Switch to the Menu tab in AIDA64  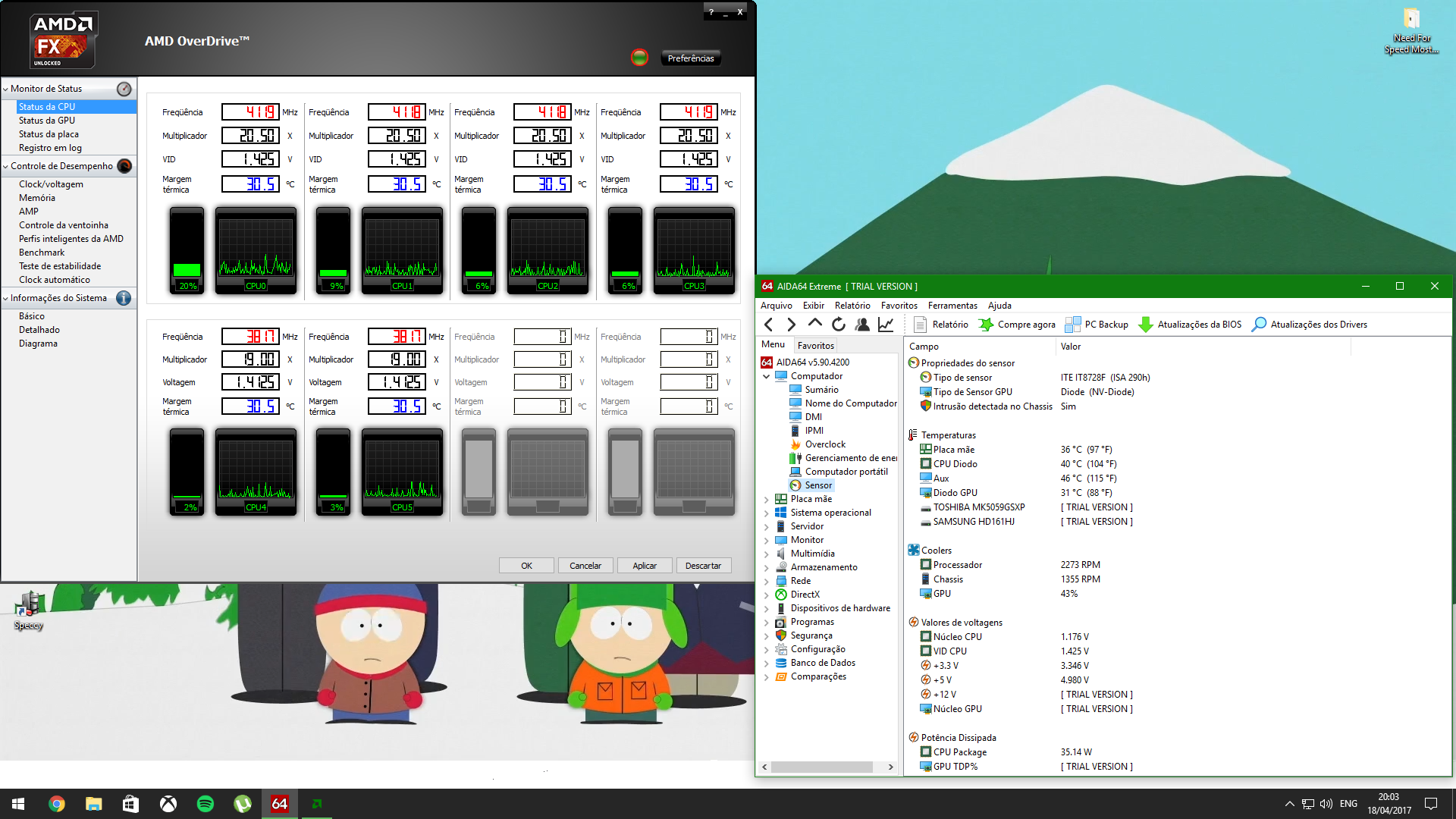tap(773, 344)
